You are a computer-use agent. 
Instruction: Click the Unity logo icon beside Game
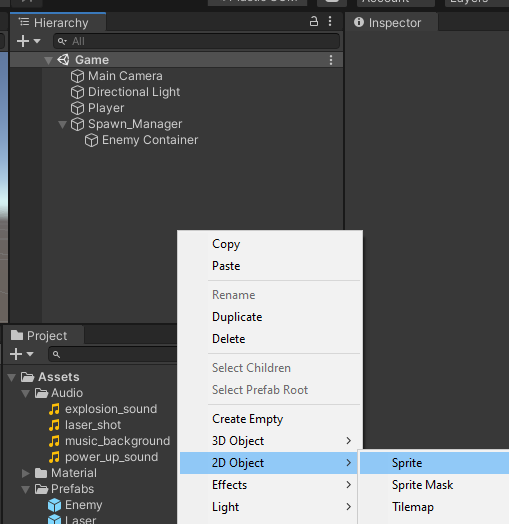point(63,60)
